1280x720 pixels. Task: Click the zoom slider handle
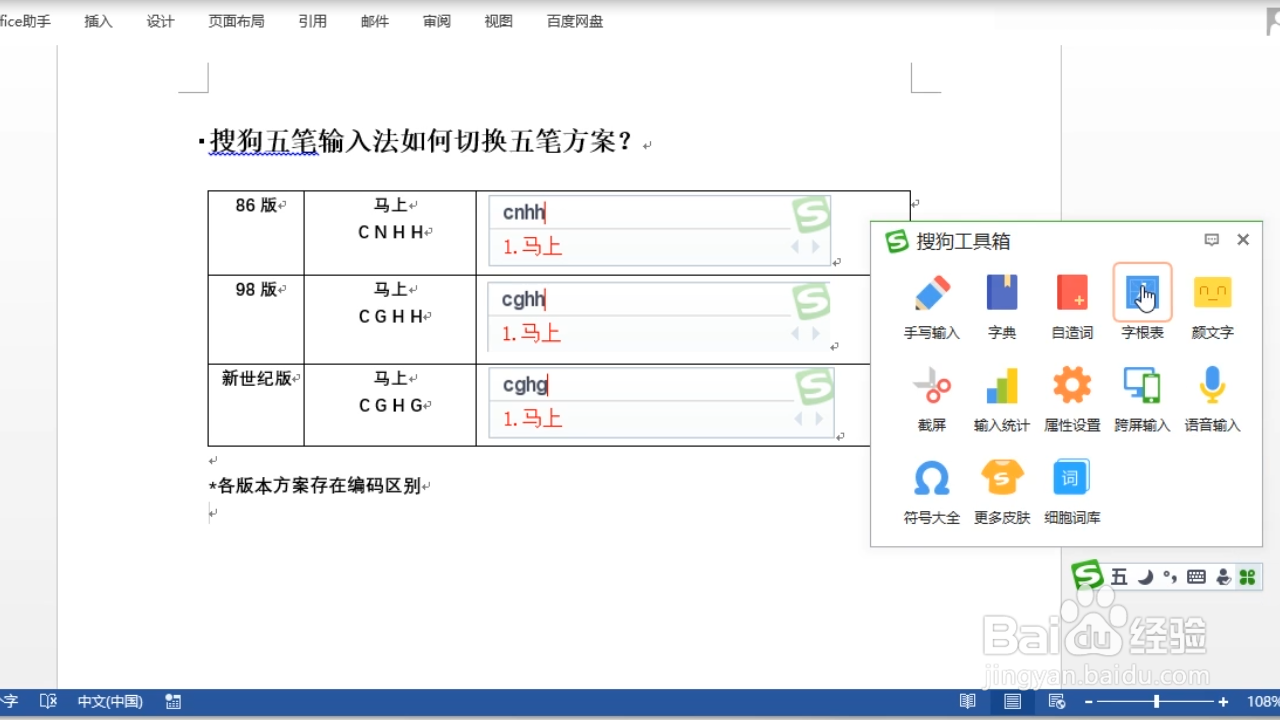click(1156, 702)
